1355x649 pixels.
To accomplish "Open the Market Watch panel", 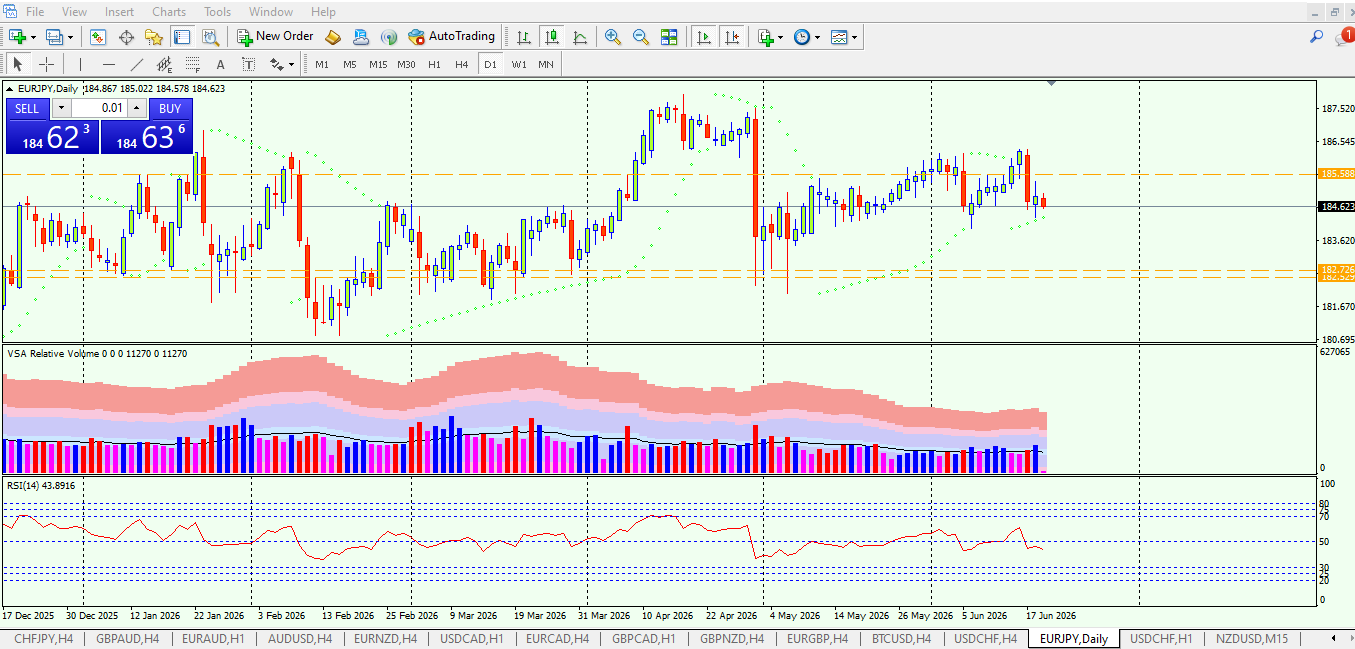I will 98,37.
